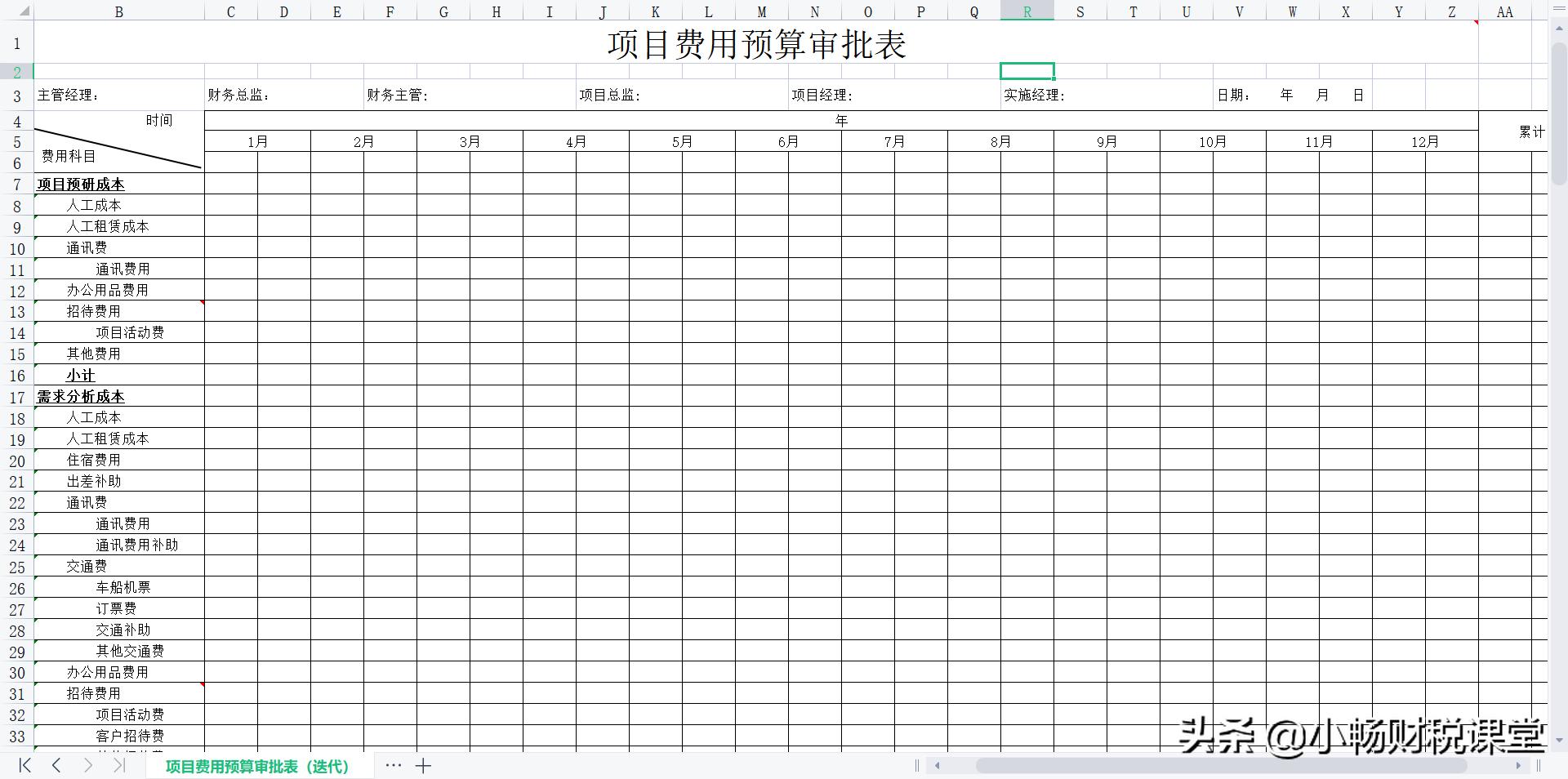
Task: Jump to the first sheet using the leftmost navigation icon
Action: coord(23,766)
